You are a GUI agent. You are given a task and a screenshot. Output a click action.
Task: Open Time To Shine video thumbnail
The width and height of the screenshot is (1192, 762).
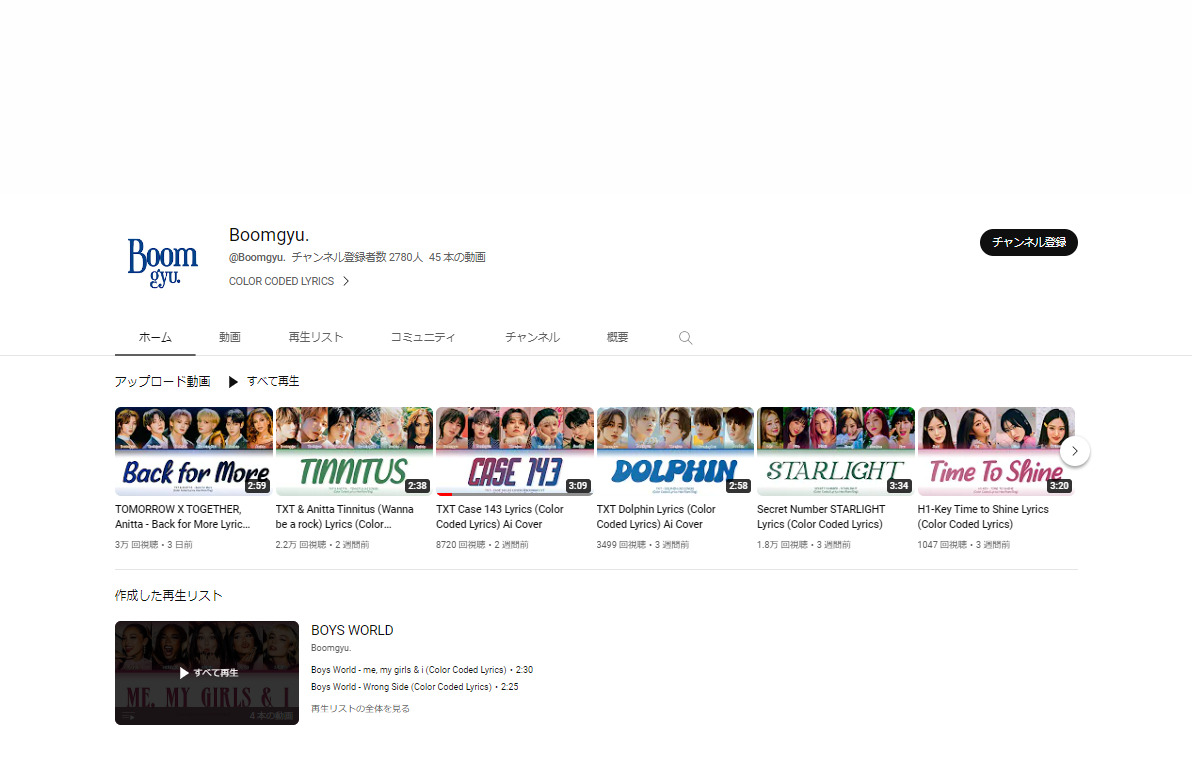[996, 451]
